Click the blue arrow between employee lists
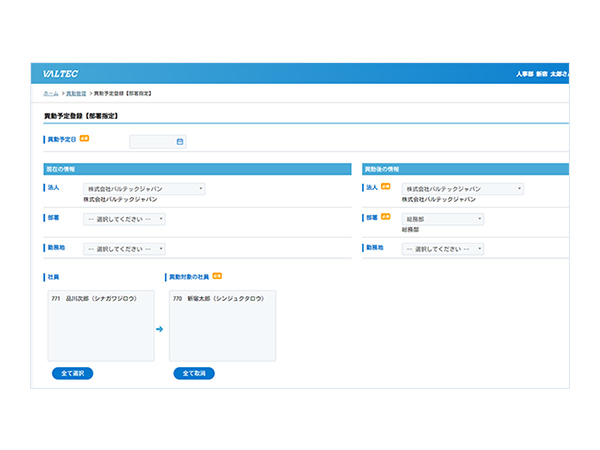Image resolution: width=600 pixels, height=450 pixels. point(158,327)
